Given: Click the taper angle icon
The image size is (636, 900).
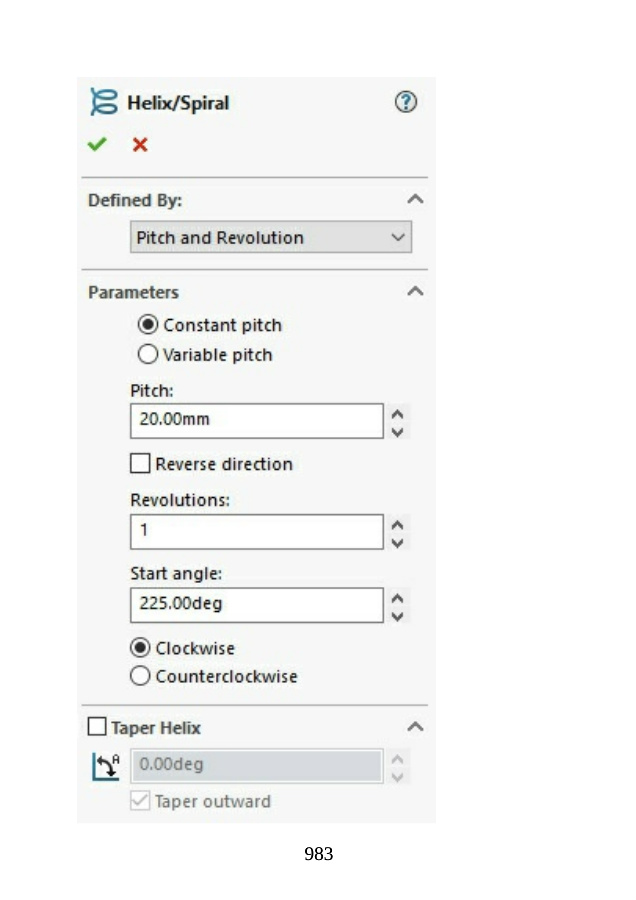Looking at the screenshot, I should pyautogui.click(x=105, y=766).
